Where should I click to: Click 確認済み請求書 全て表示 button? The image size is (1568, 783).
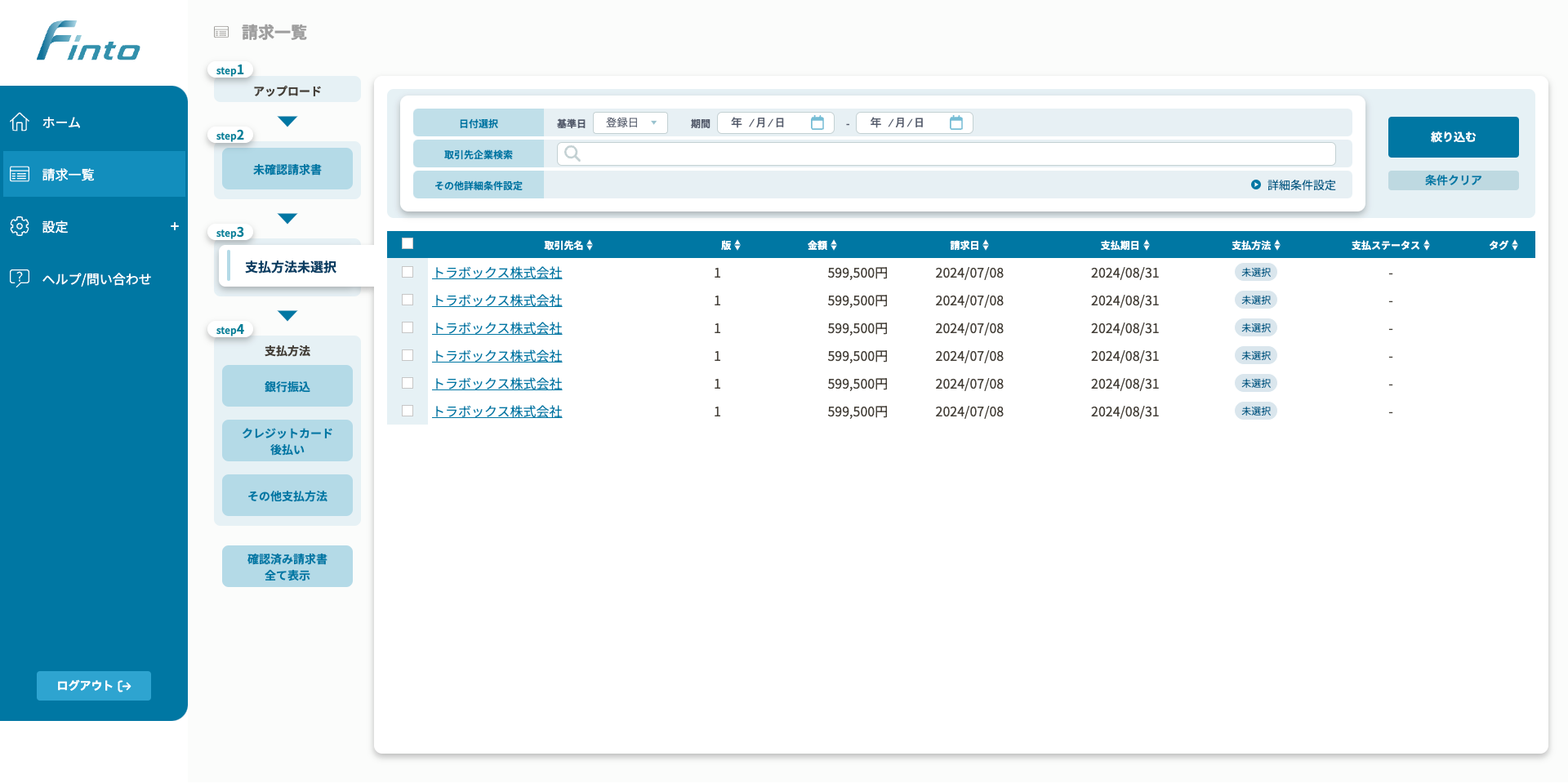(x=287, y=567)
